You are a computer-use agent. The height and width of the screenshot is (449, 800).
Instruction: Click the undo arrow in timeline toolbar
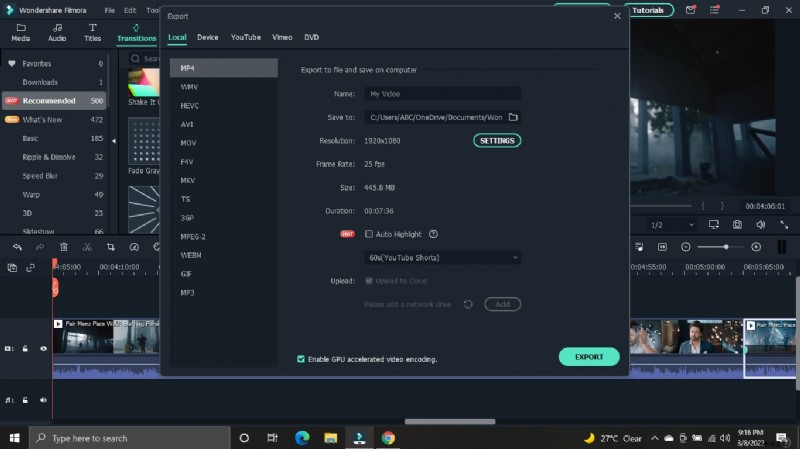(x=17, y=247)
